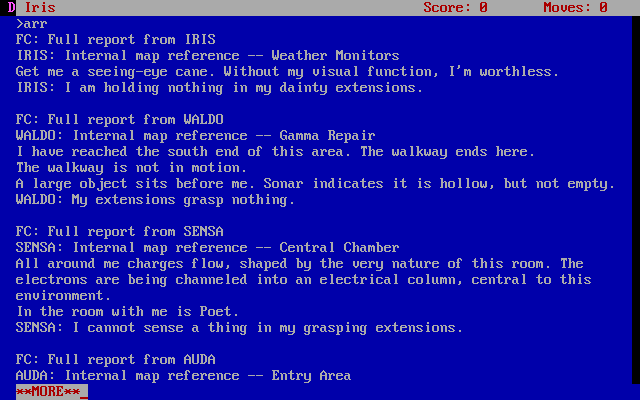
Task: Click 'IRIS: Internal map reference -- Weather Monitors'
Action: (207, 56)
